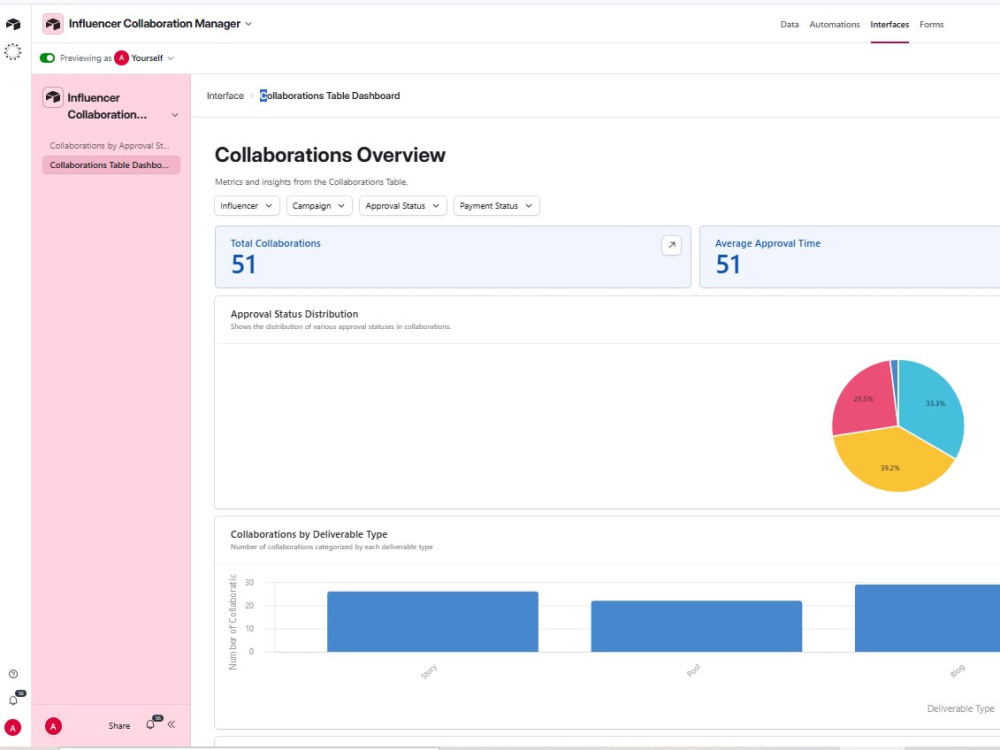
Task: Click the base icon beside Influencer Collaboration Manager
Action: click(53, 24)
